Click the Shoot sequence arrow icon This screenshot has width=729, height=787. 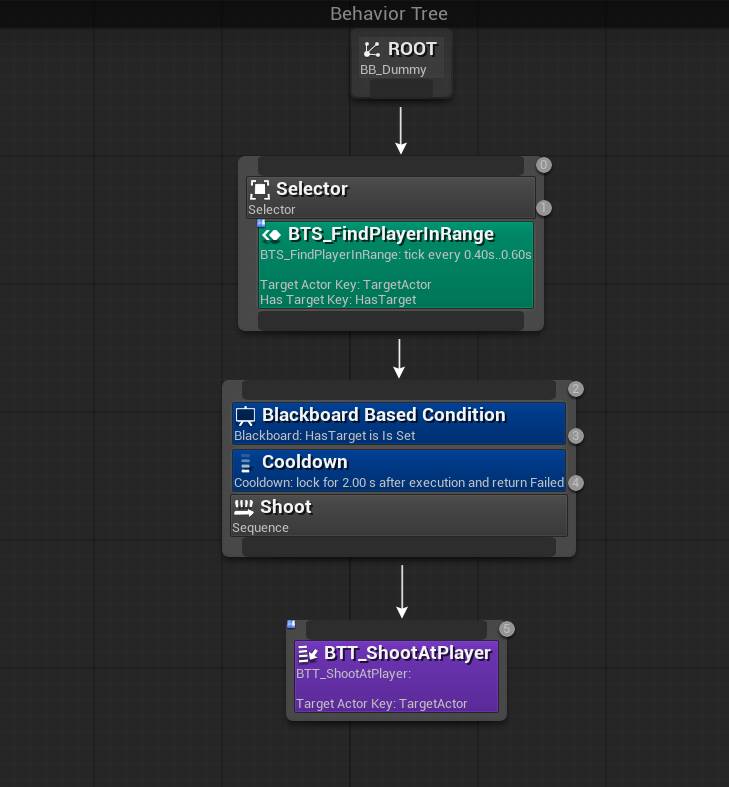(244, 508)
